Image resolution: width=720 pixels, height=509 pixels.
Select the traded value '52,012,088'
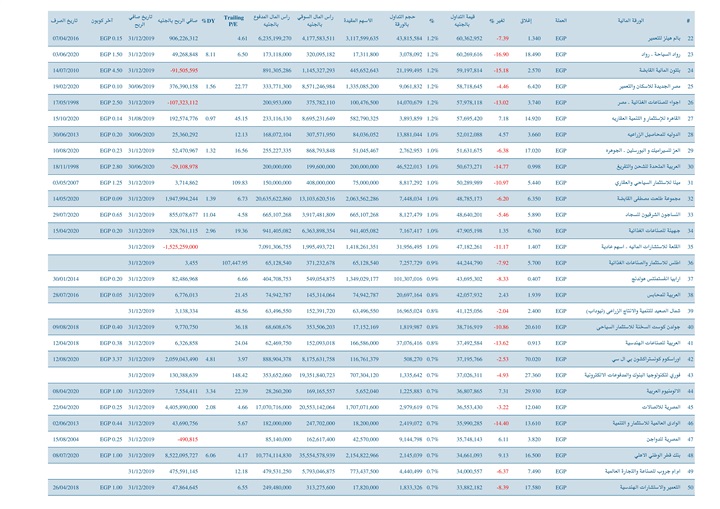click(x=469, y=135)
